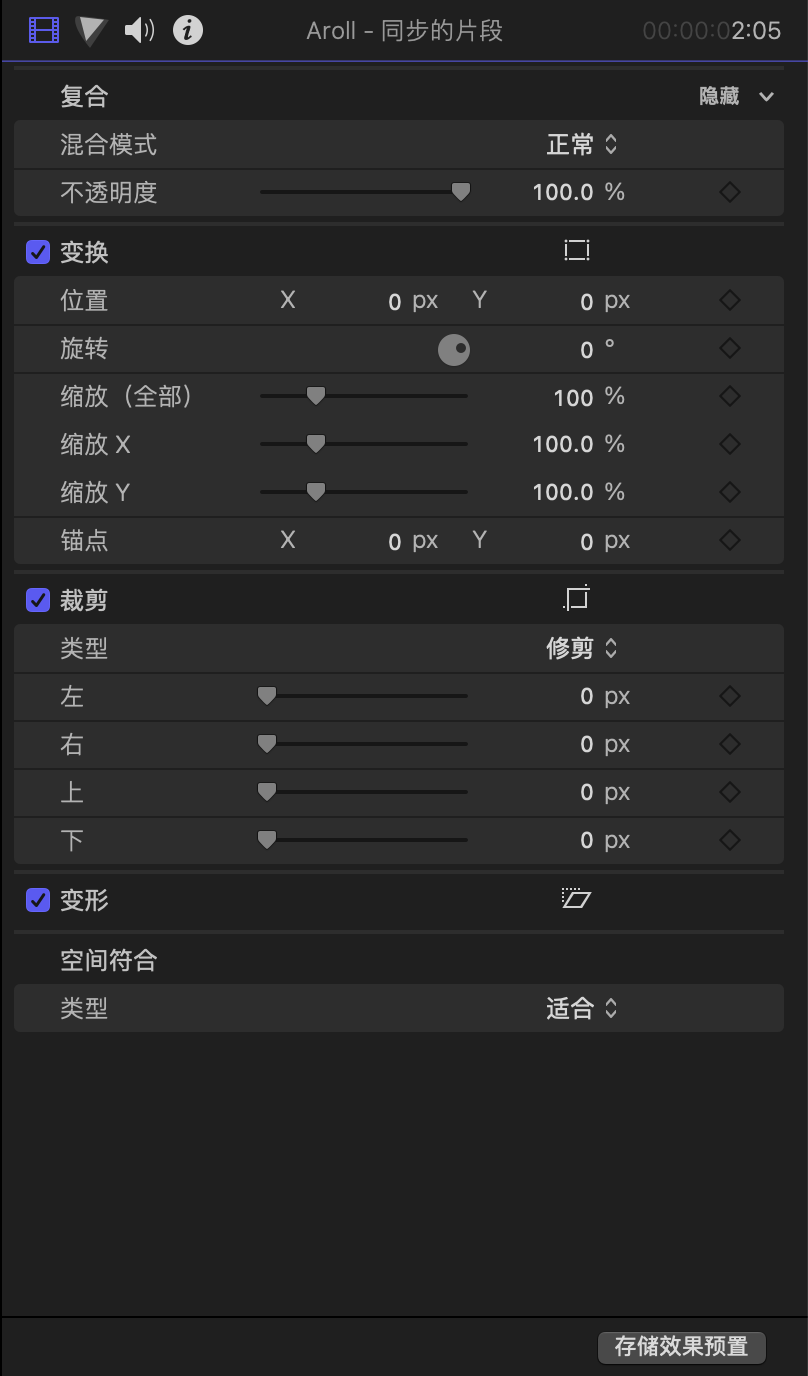
Task: Open the spatial conform 类型 dropdown showing 适合
Action: (x=581, y=1008)
